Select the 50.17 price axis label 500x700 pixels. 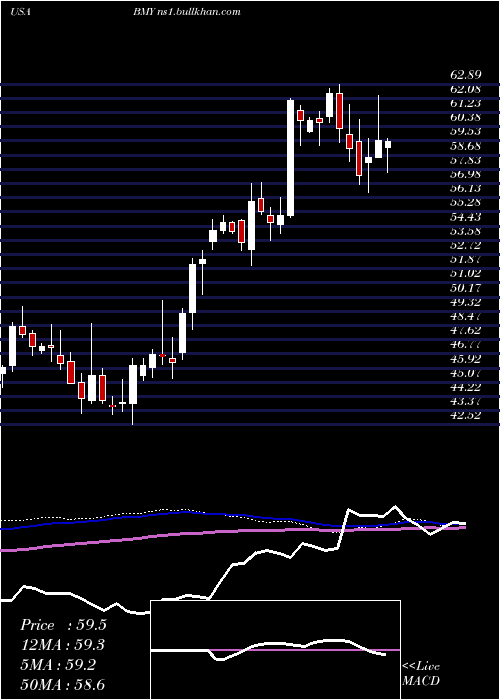point(465,288)
